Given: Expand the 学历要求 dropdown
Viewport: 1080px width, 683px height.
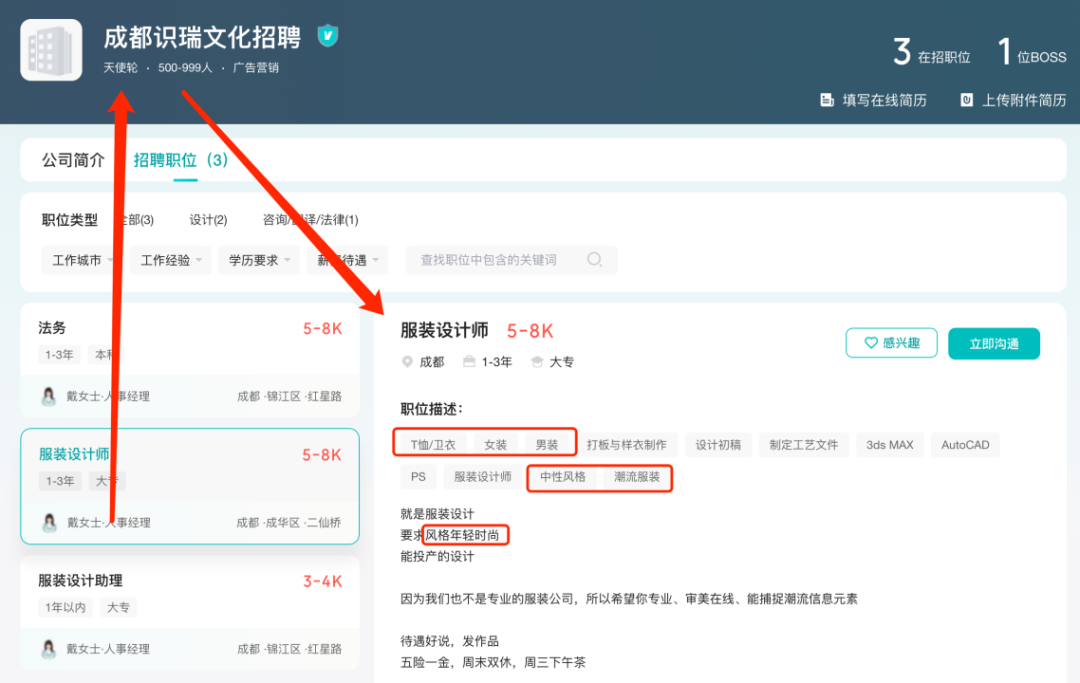Looking at the screenshot, I should tap(258, 260).
